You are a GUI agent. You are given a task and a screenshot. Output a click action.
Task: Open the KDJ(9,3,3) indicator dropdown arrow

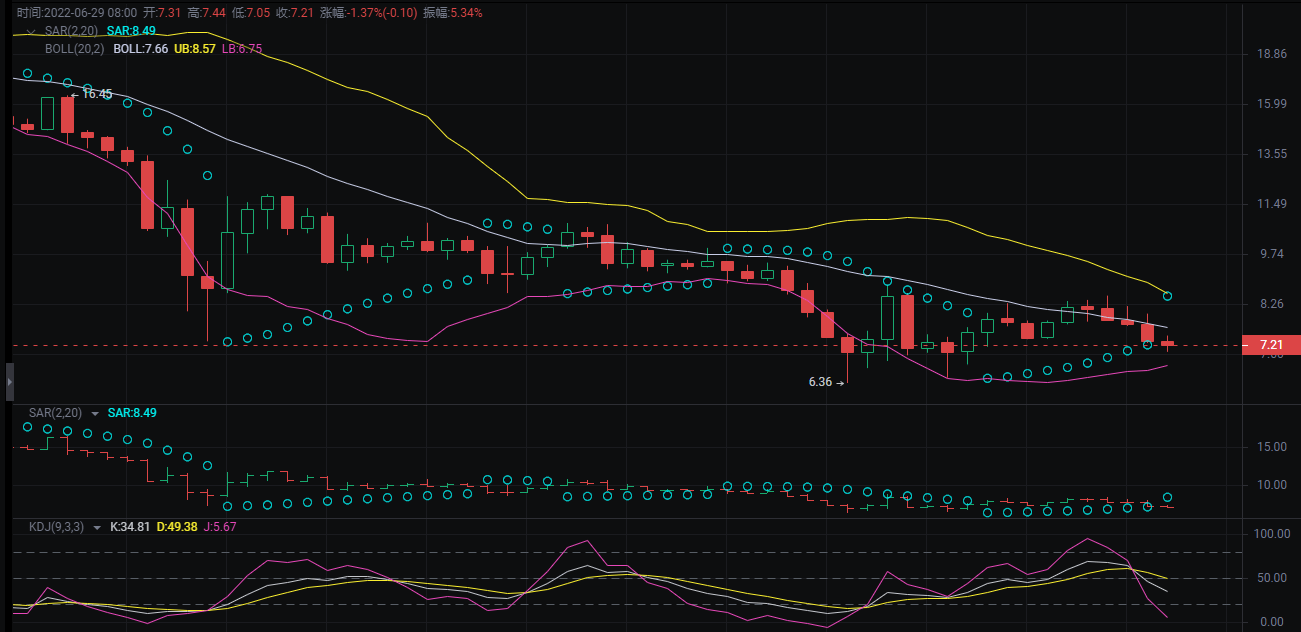pos(96,527)
